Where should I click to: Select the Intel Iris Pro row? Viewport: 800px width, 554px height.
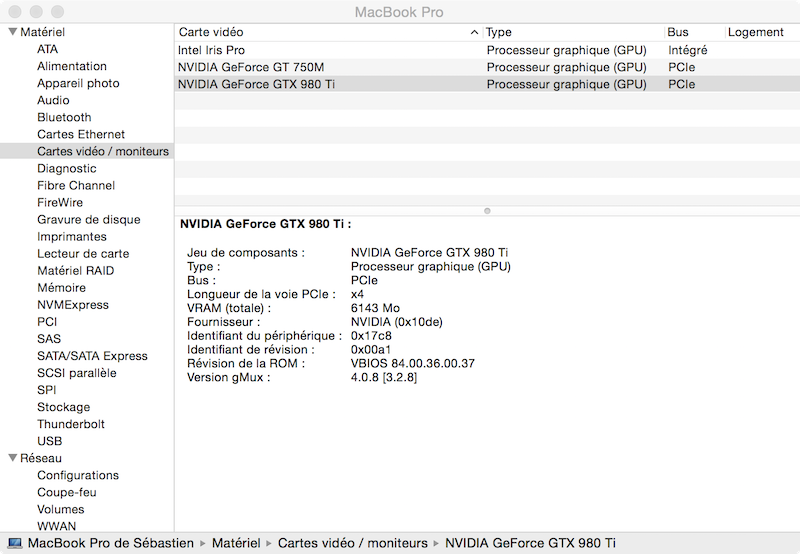point(487,50)
